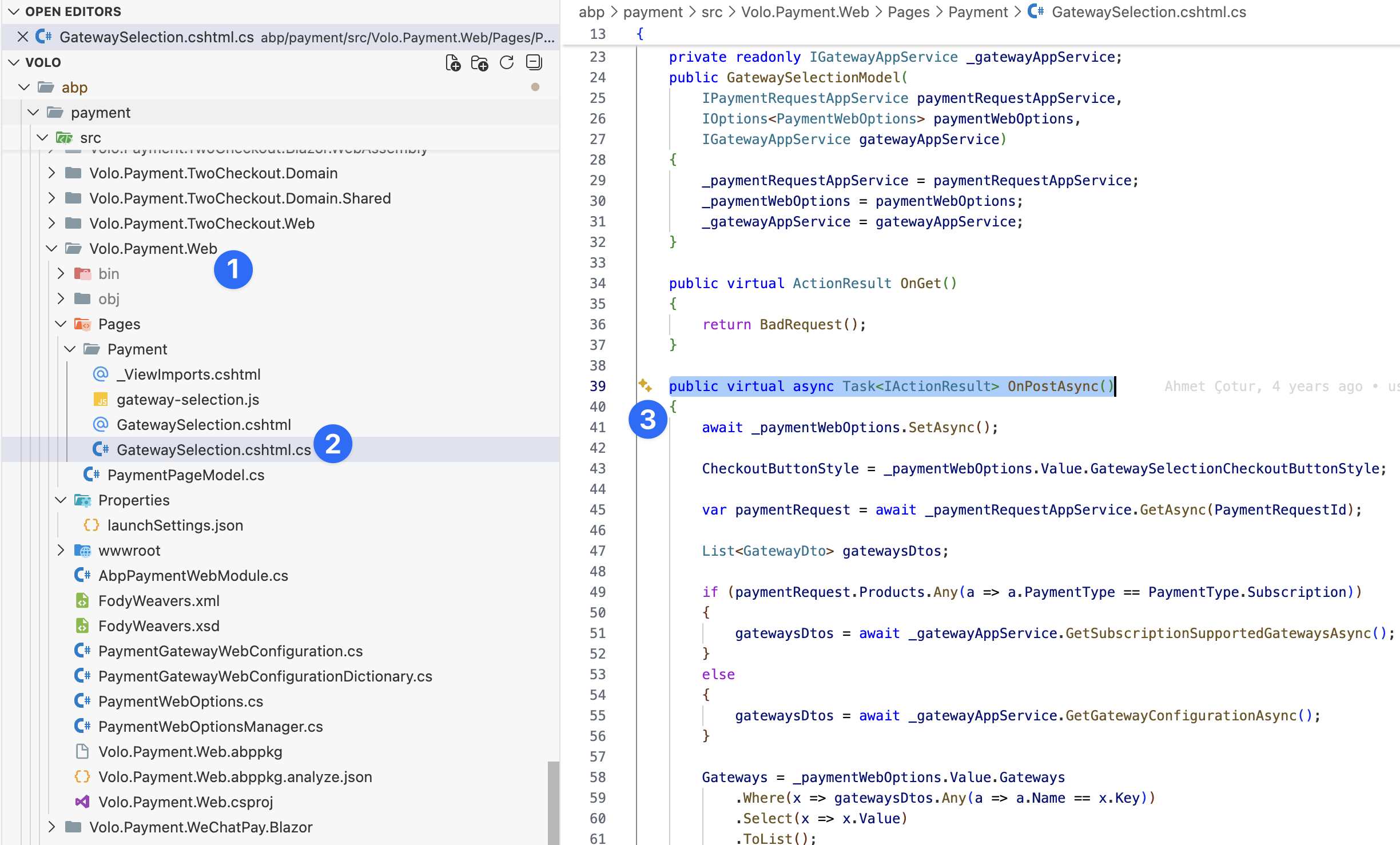Close GatewaySelection.cshtml.cs in Open Editors

(23, 37)
